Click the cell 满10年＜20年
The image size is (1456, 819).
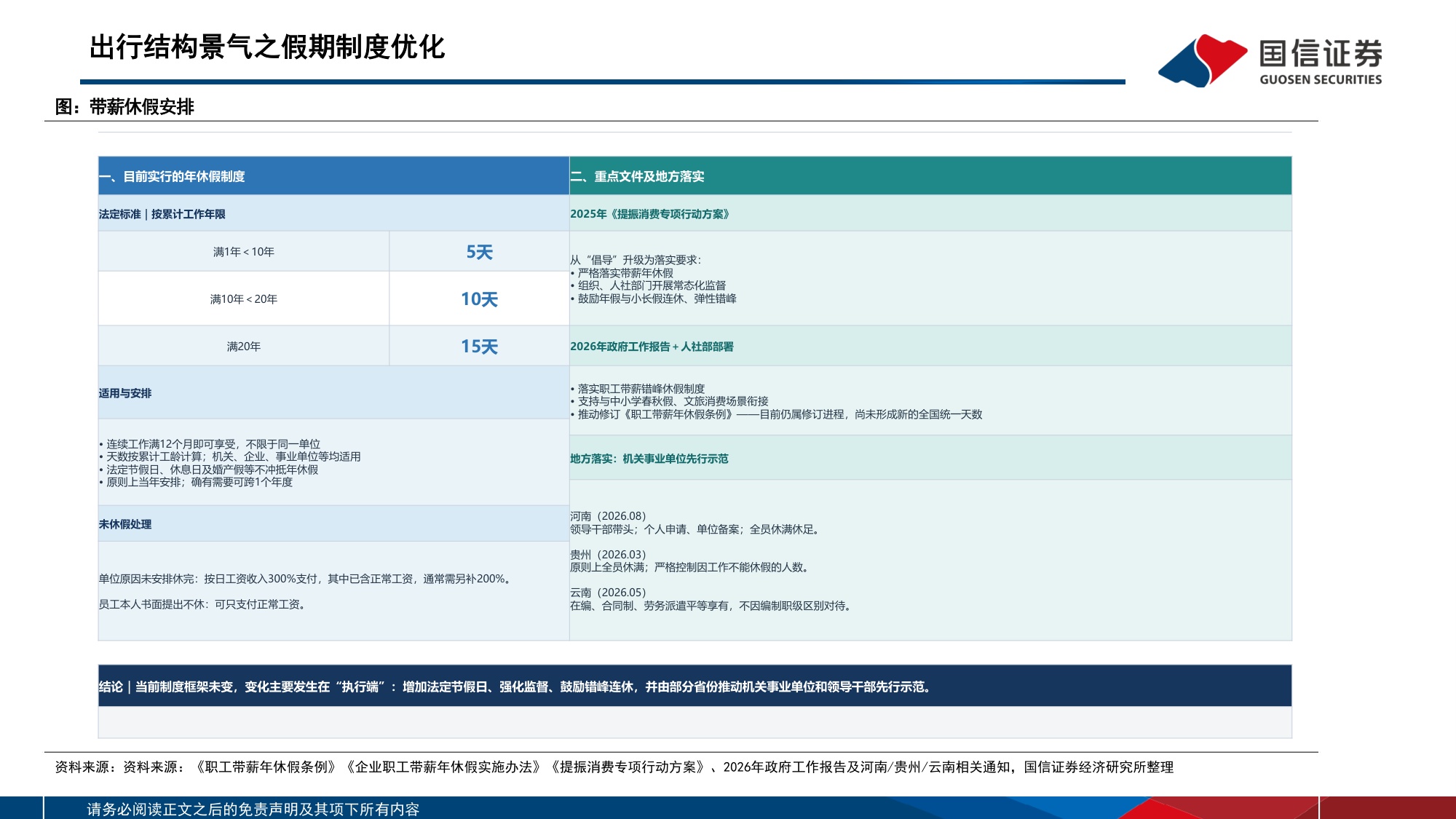pyautogui.click(x=244, y=298)
